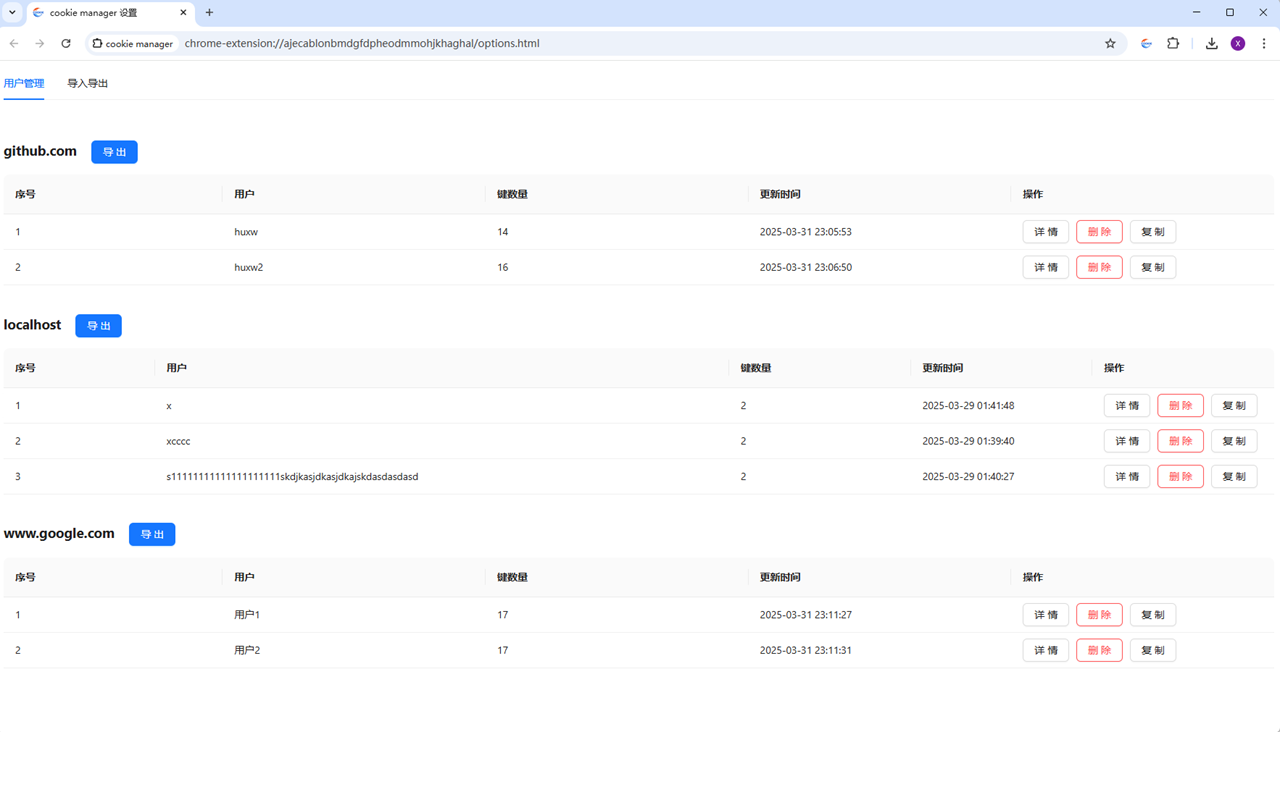The image size is (1280, 800).
Task: Open the Chrome three-dot menu
Action: (x=1264, y=43)
